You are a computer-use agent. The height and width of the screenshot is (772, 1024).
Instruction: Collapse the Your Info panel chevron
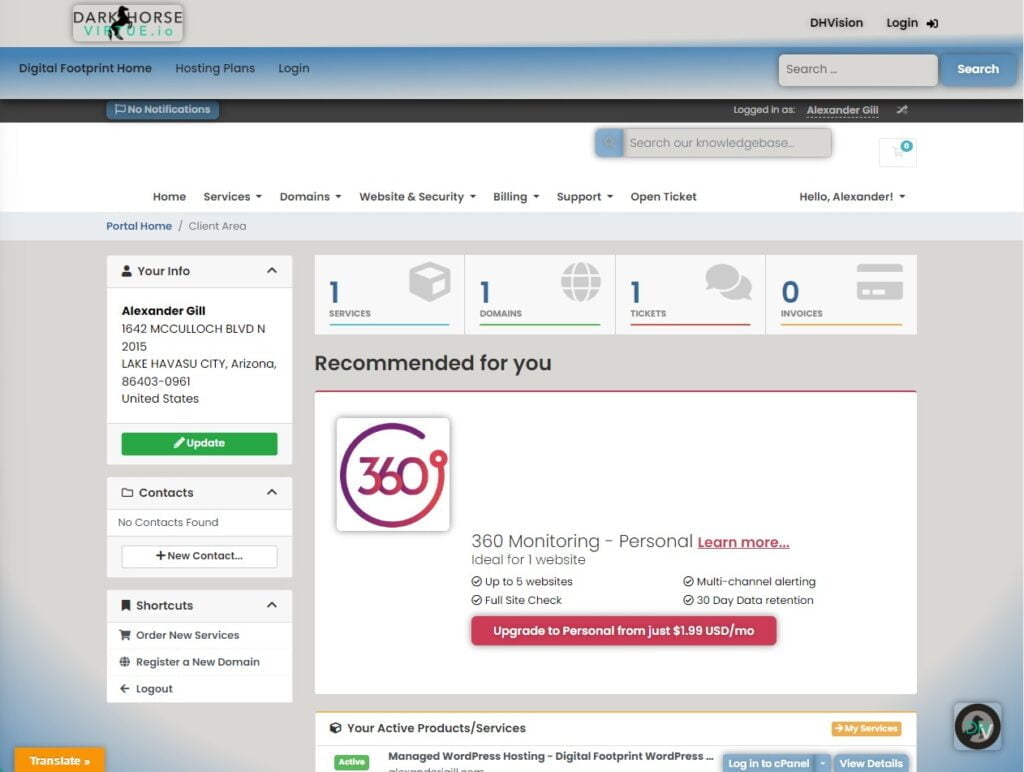tap(272, 270)
